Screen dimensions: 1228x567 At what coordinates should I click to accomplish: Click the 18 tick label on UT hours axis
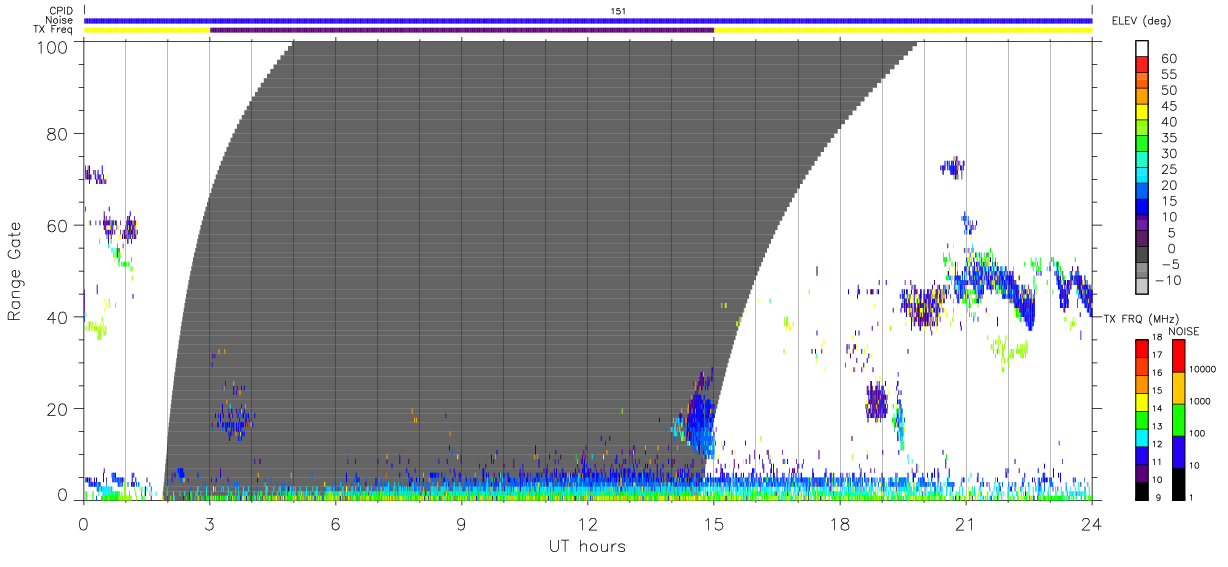[x=840, y=523]
